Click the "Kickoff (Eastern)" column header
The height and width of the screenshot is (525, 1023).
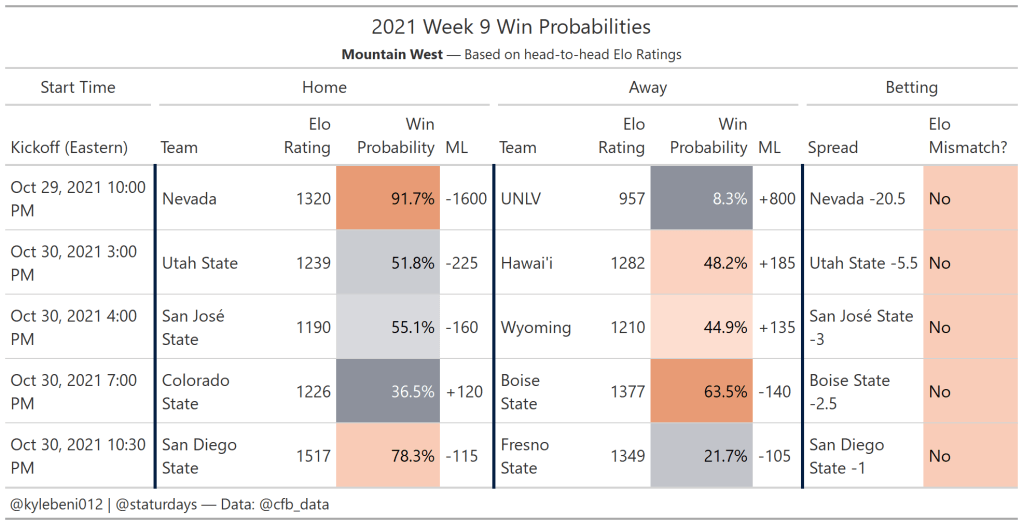[x=69, y=148]
